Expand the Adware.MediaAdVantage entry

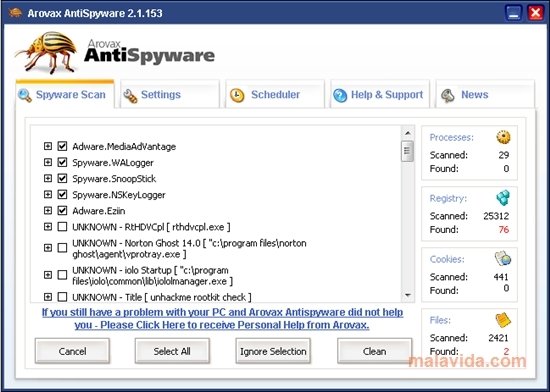tap(48, 146)
